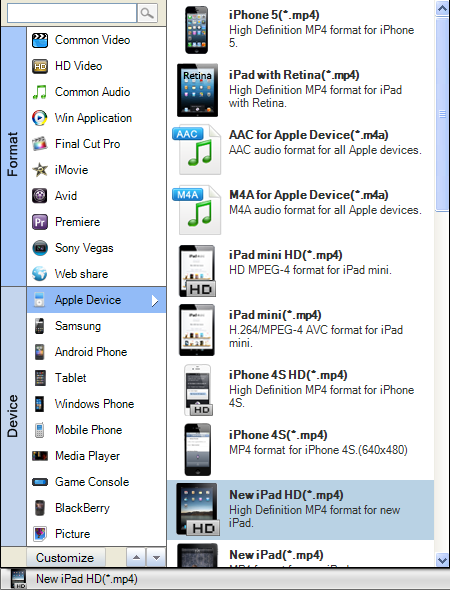Viewport: 450px width, 590px height.
Task: Open the Samsung category label
Action: [x=78, y=326]
